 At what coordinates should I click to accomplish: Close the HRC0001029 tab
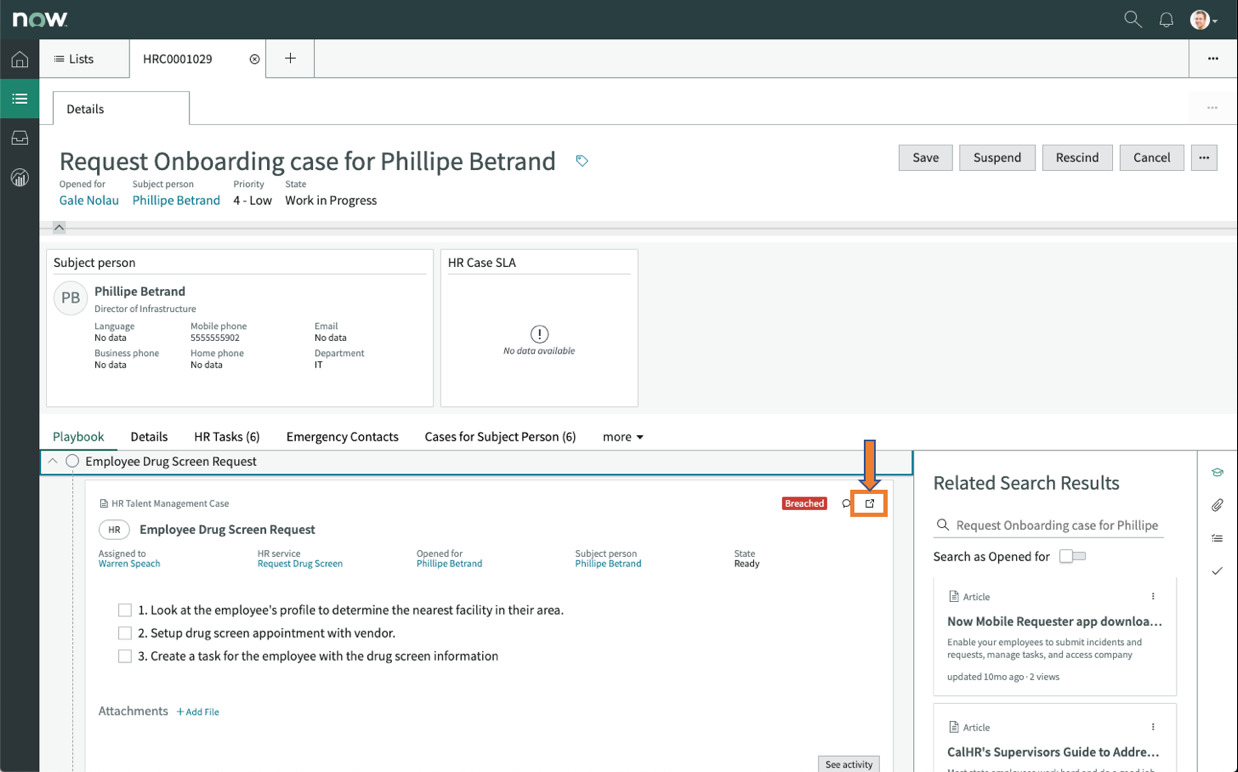click(x=254, y=59)
